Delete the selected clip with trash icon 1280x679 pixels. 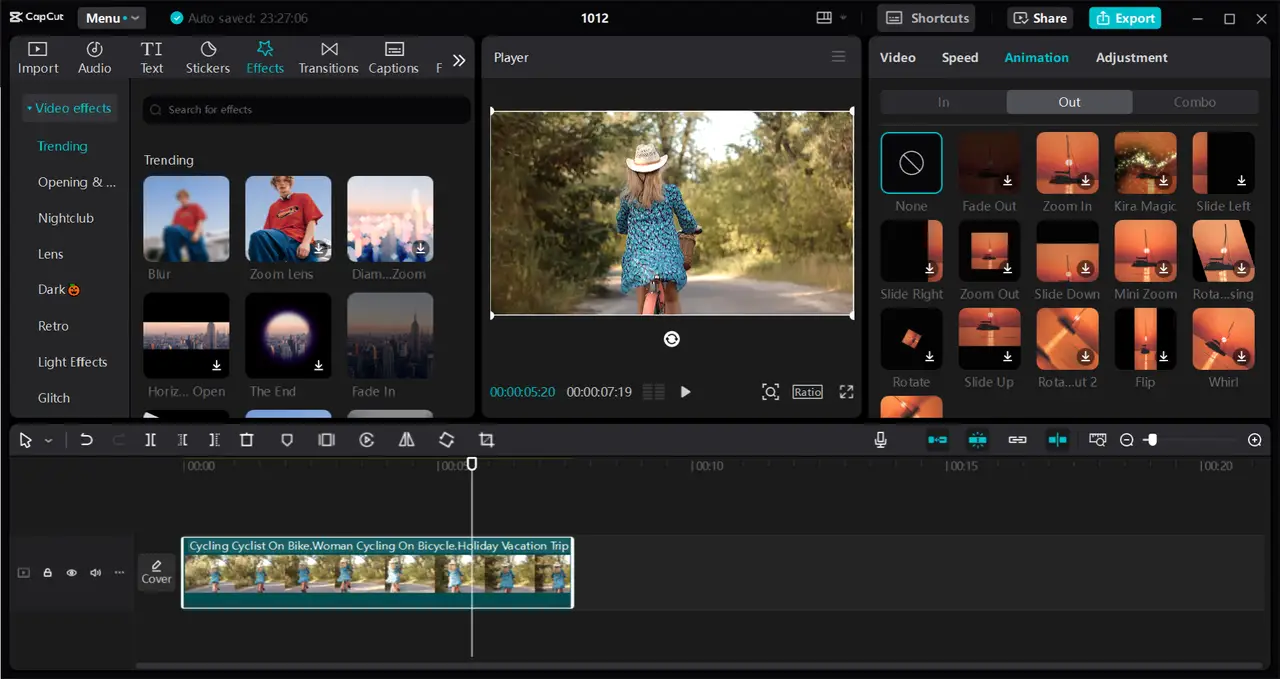247,440
